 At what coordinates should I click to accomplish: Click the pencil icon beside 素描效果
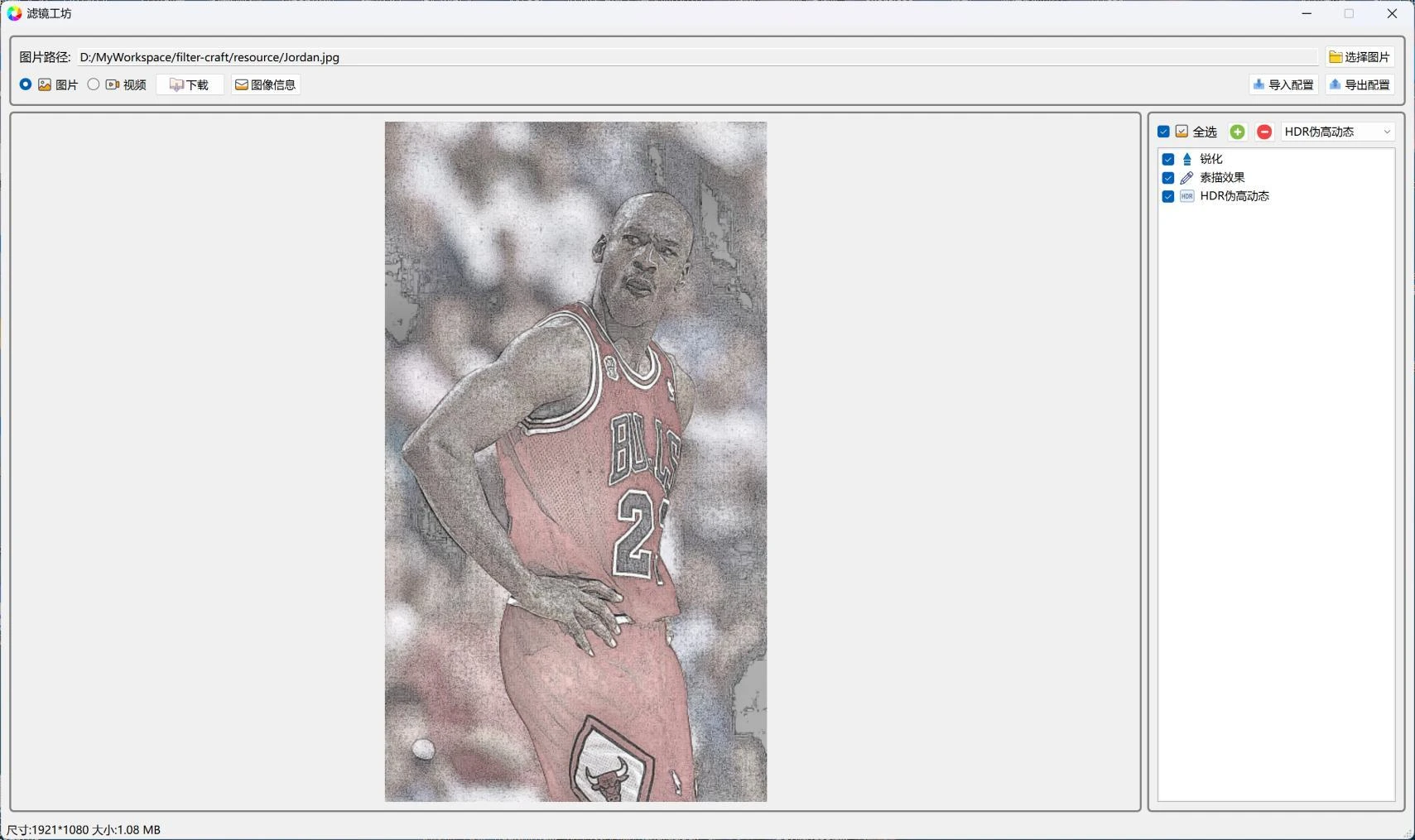(x=1186, y=177)
